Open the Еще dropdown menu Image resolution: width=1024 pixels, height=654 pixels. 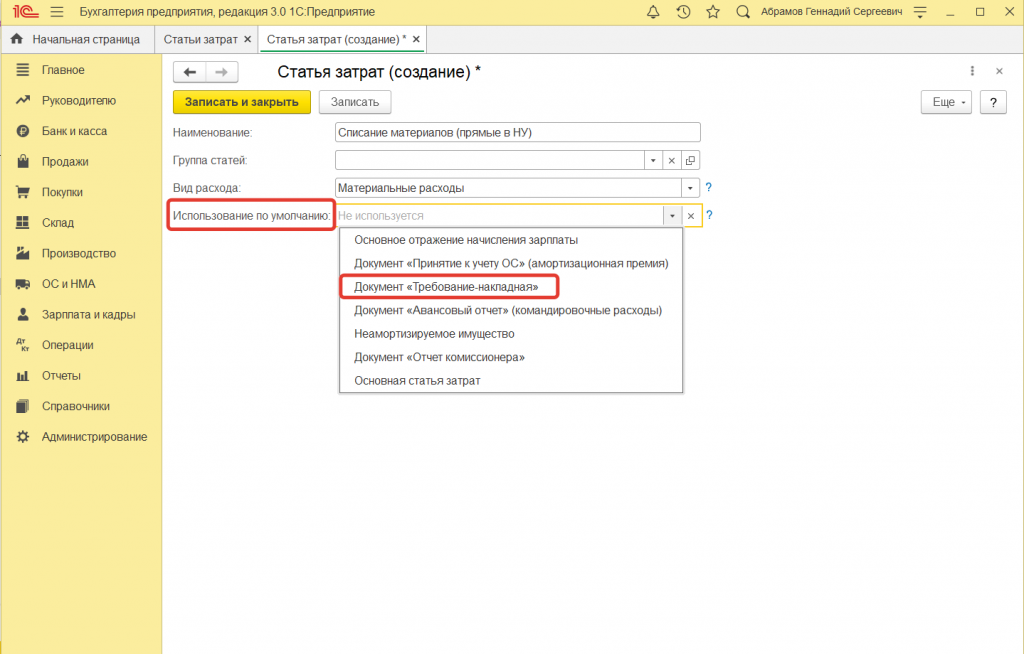945,102
